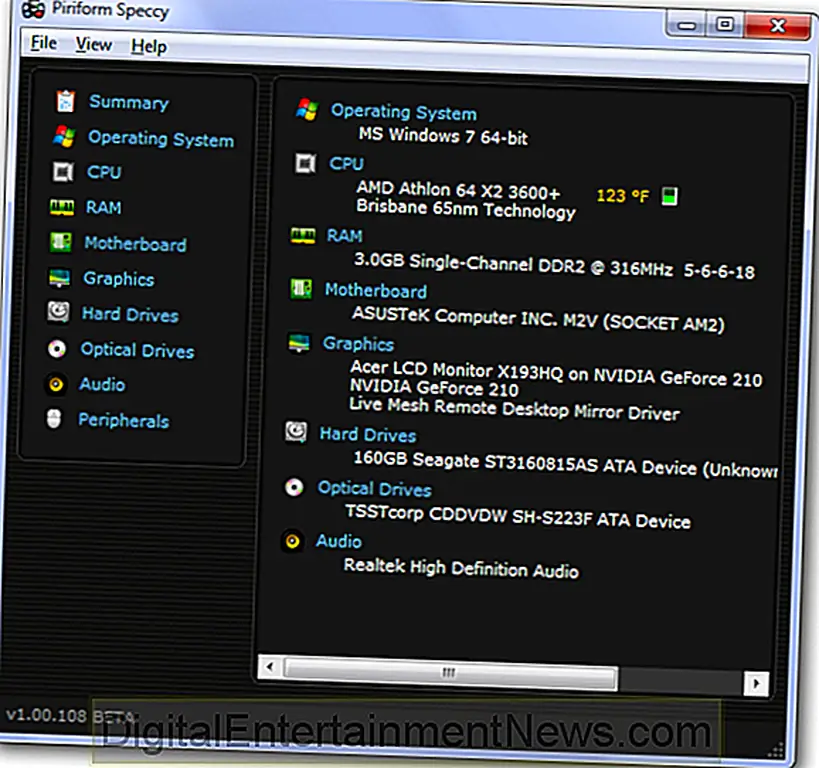Click the scrollbar left arrow button
Viewport: 819px width, 768px height.
coord(271,667)
